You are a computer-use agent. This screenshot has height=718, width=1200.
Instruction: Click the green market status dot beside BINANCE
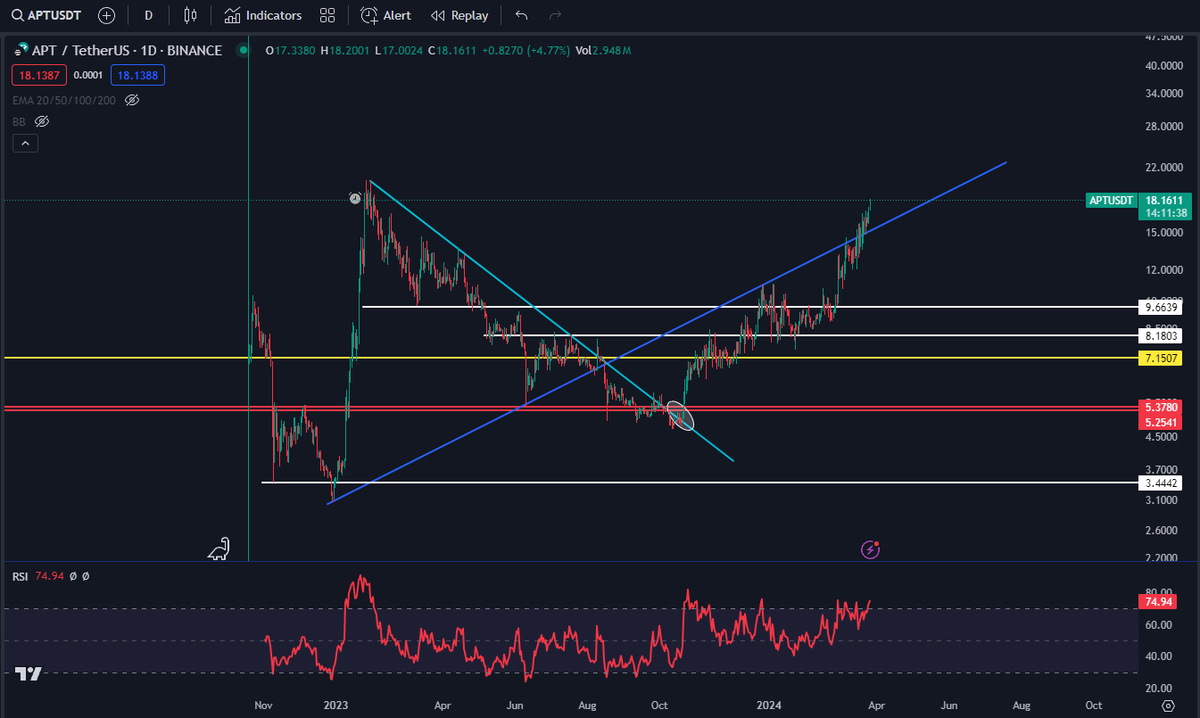242,50
